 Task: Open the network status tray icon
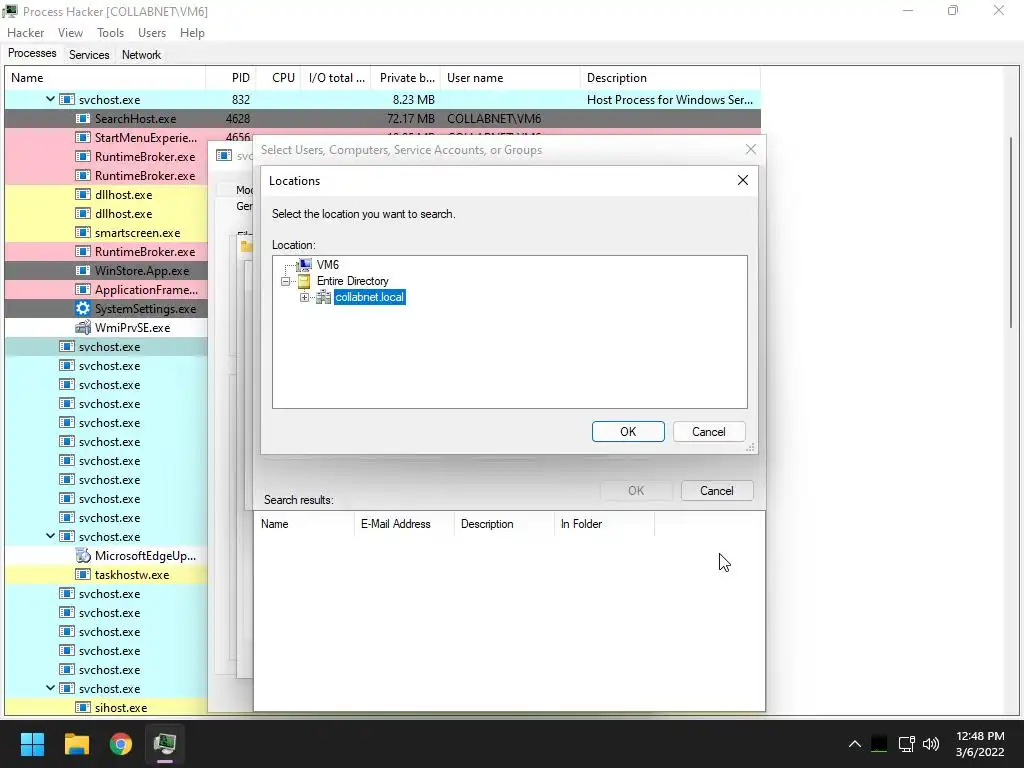[x=906, y=744]
